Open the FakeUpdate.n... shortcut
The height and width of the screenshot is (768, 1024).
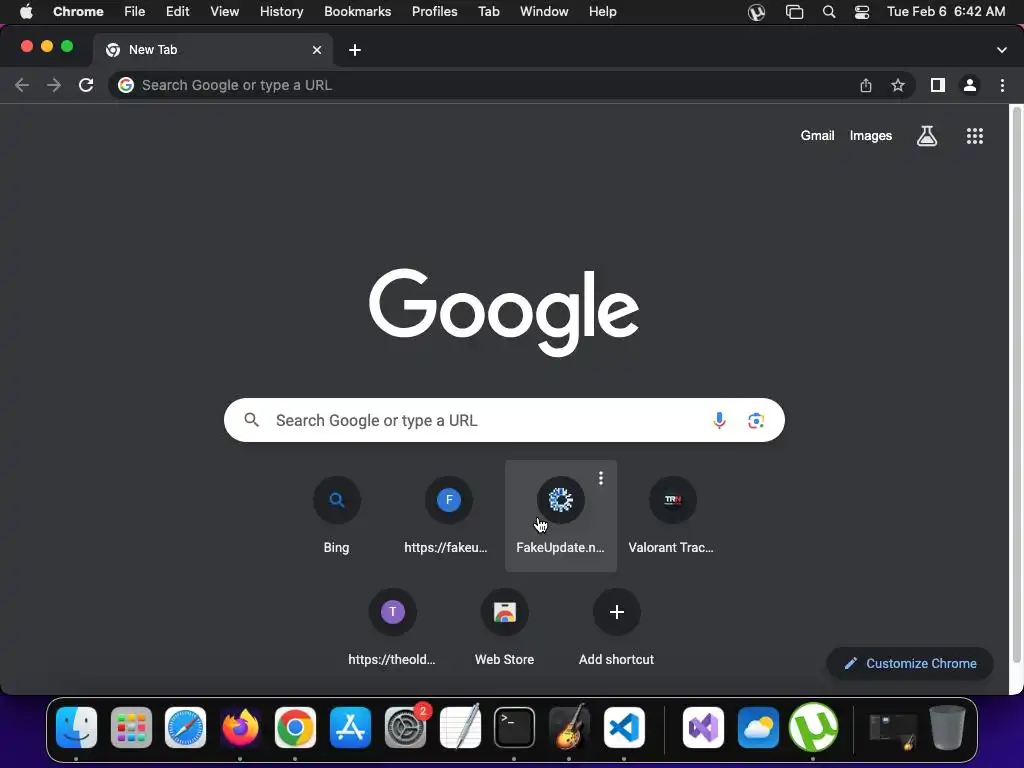coord(560,516)
